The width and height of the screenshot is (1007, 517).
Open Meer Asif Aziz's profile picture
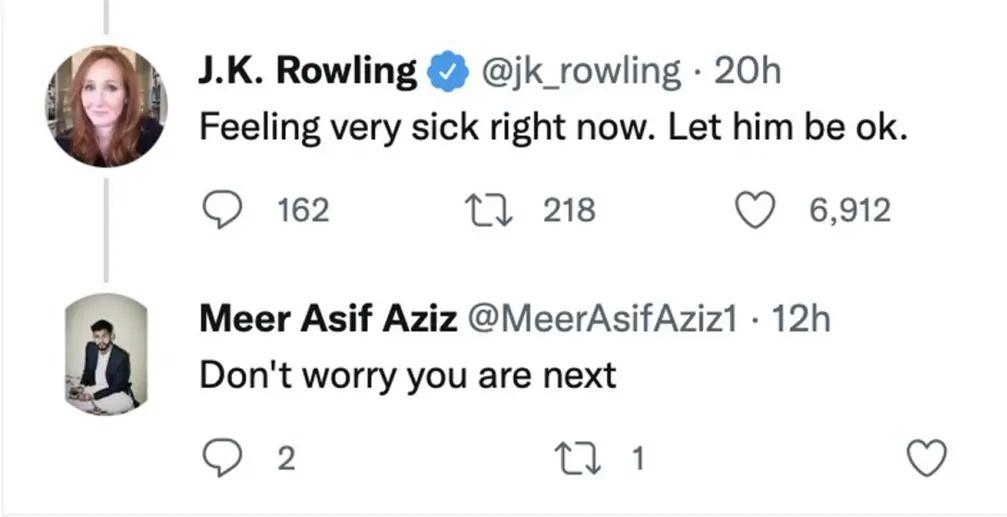point(106,354)
